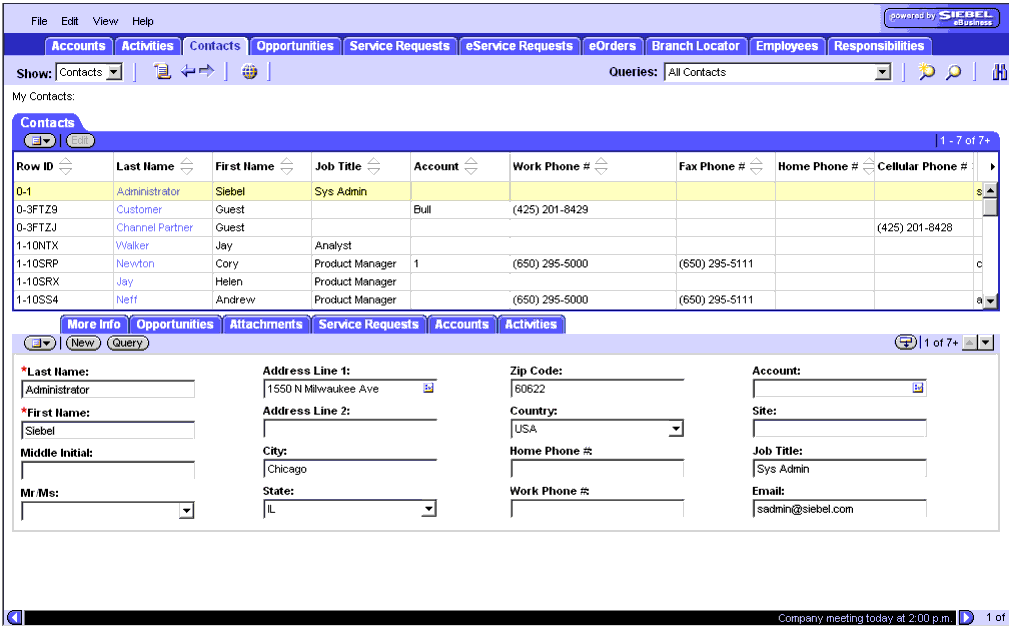Go forward with the right arrow icon
This screenshot has width=1011, height=628.
[206, 71]
